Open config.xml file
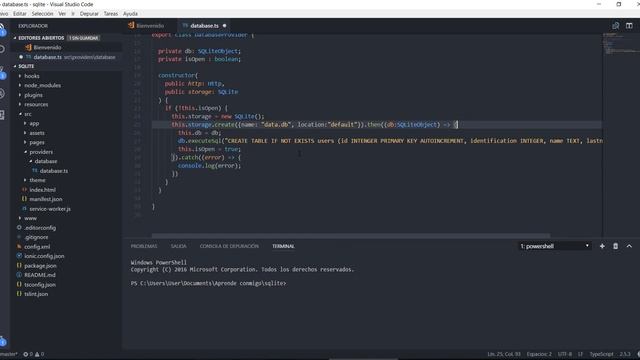This screenshot has width=640, height=360. tap(37, 247)
